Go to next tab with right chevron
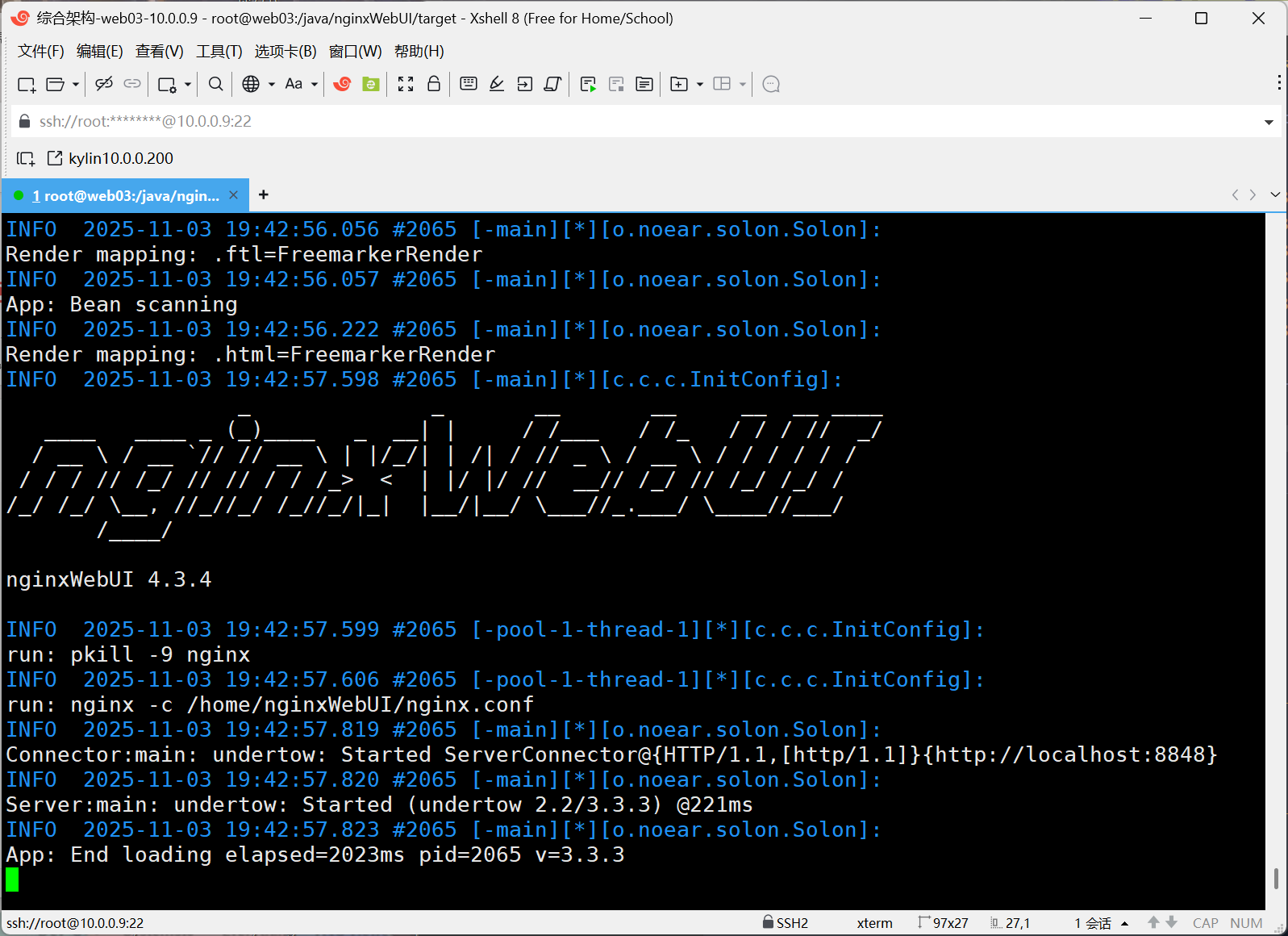Viewport: 1288px width, 936px height. (x=1253, y=194)
